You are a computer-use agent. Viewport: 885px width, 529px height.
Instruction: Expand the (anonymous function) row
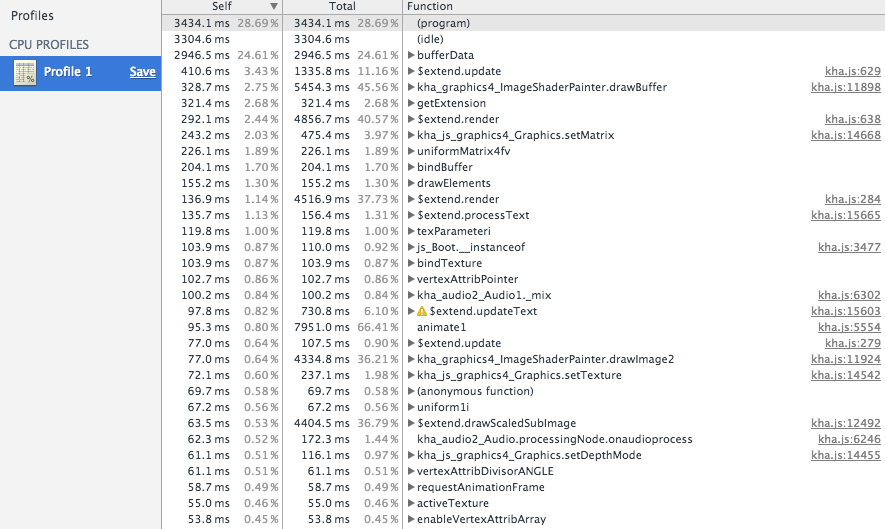[411, 391]
